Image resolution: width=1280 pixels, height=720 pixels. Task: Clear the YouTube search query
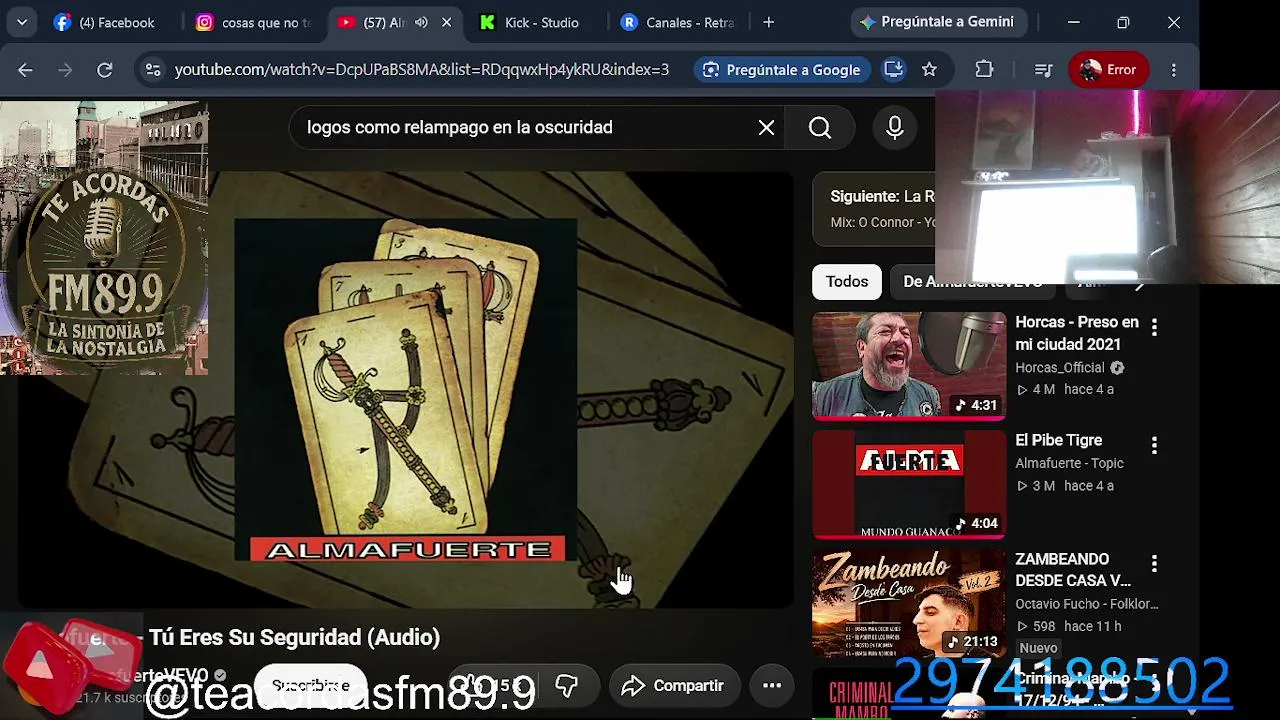tap(766, 128)
